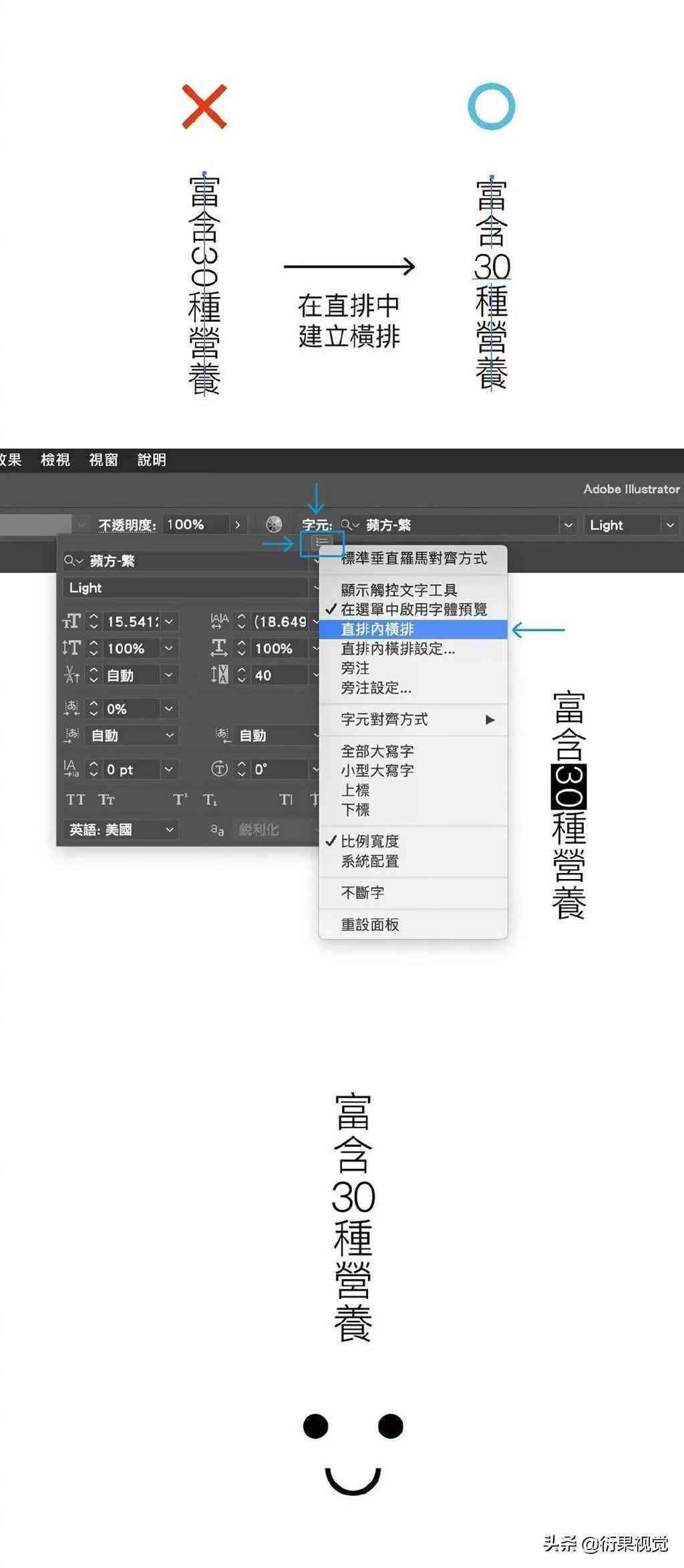Choose 旁注設定... menu item
Image resolution: width=684 pixels, height=1568 pixels.
(413, 688)
